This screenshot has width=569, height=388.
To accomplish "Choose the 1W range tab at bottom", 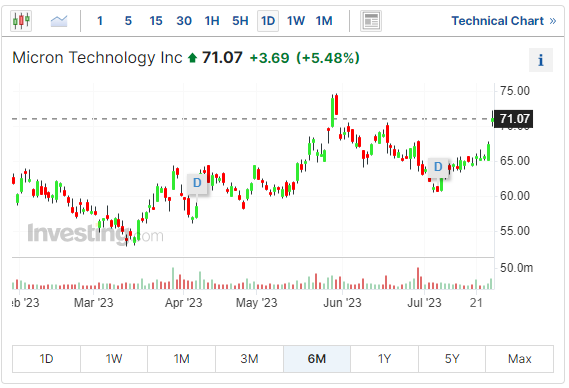I will 114,359.
